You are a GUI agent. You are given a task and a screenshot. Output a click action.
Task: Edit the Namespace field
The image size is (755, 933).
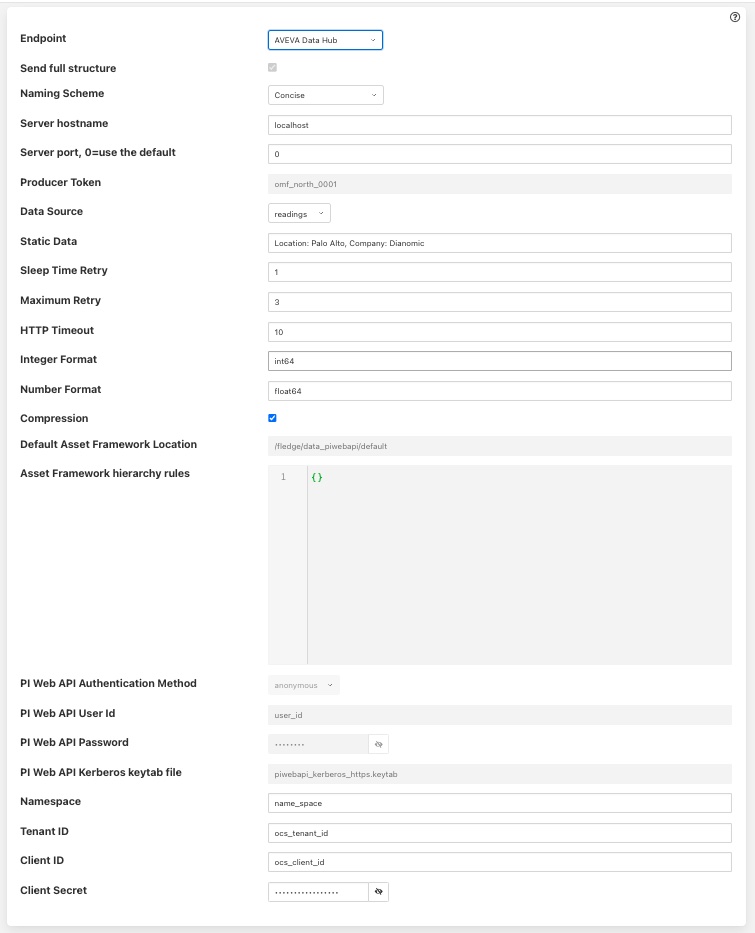click(x=498, y=802)
